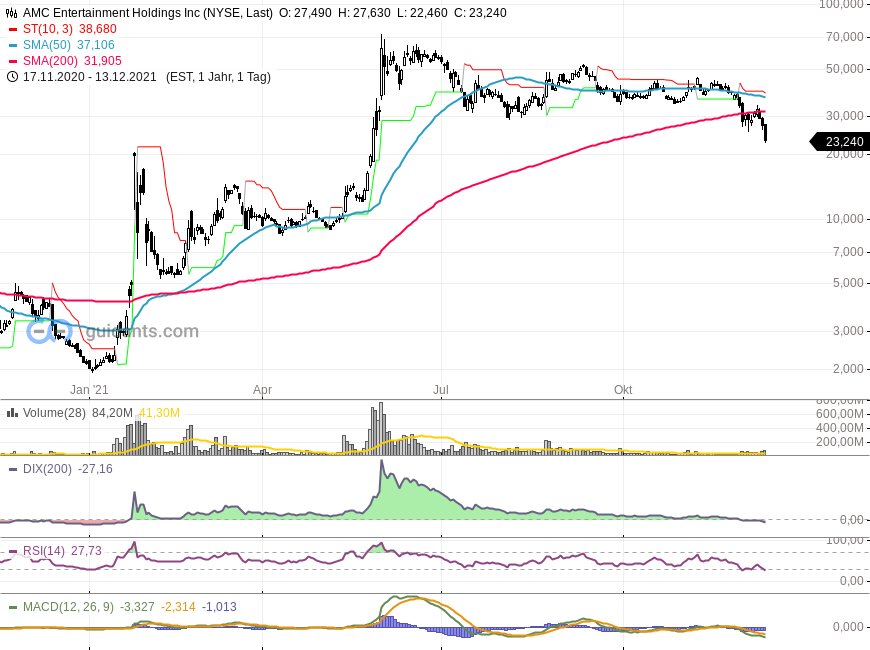Click the 3,000 price axis label
Screen dimensions: 870x650
click(x=848, y=331)
